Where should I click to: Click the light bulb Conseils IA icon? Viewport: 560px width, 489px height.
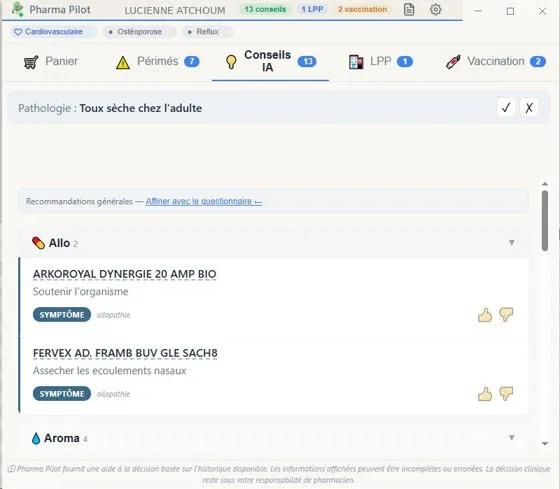pyautogui.click(x=231, y=62)
